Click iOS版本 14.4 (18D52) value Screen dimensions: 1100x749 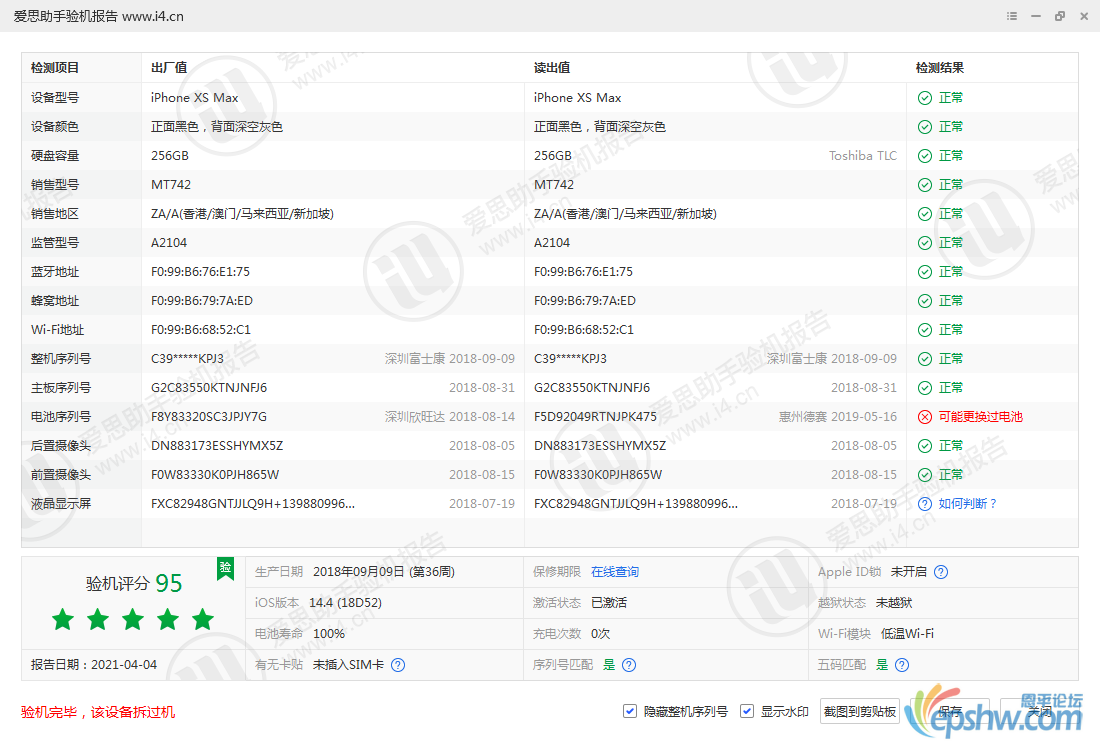(345, 603)
